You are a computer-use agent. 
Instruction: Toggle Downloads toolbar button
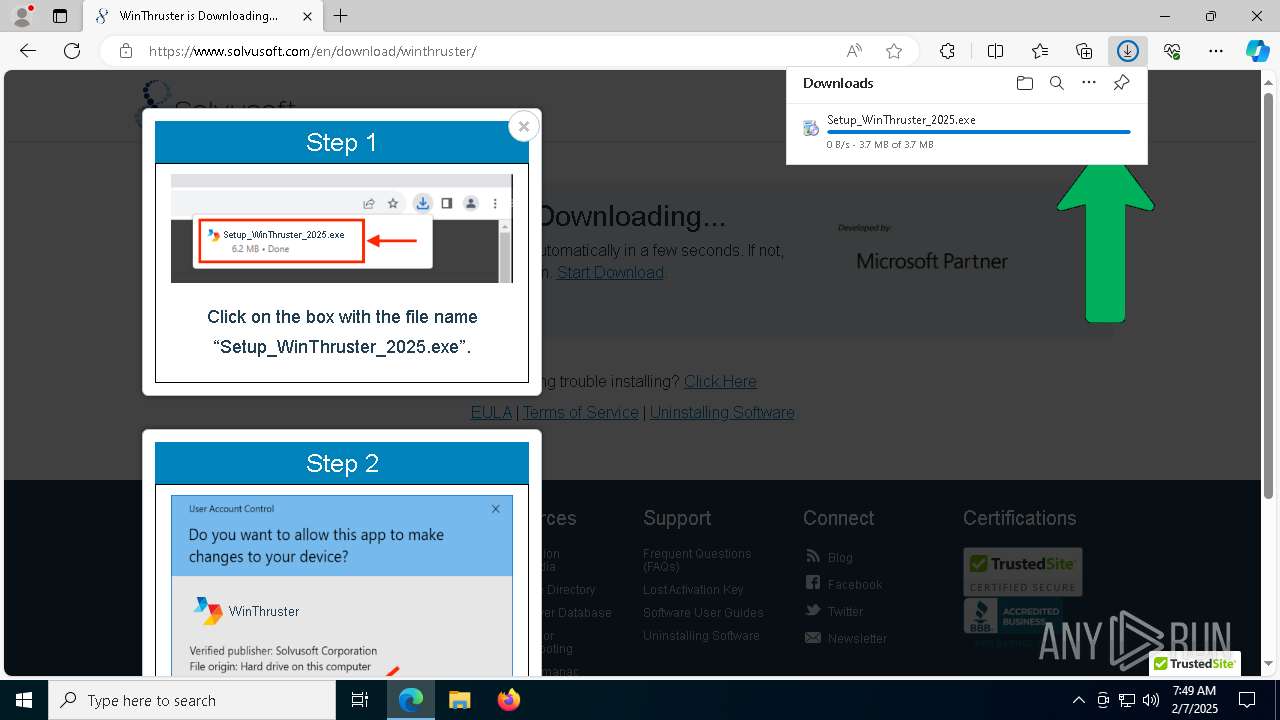click(x=1128, y=51)
